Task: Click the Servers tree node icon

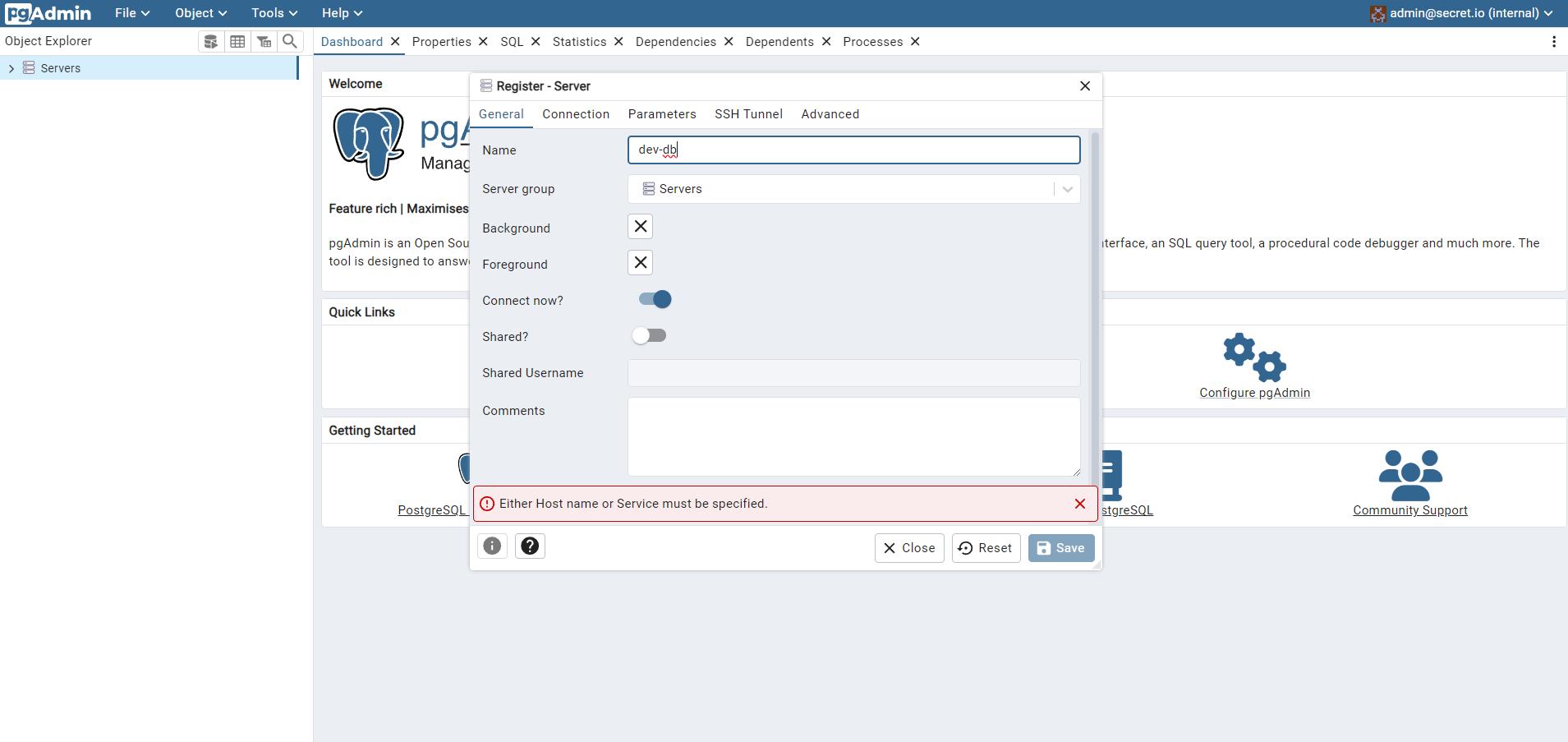Action: click(29, 67)
